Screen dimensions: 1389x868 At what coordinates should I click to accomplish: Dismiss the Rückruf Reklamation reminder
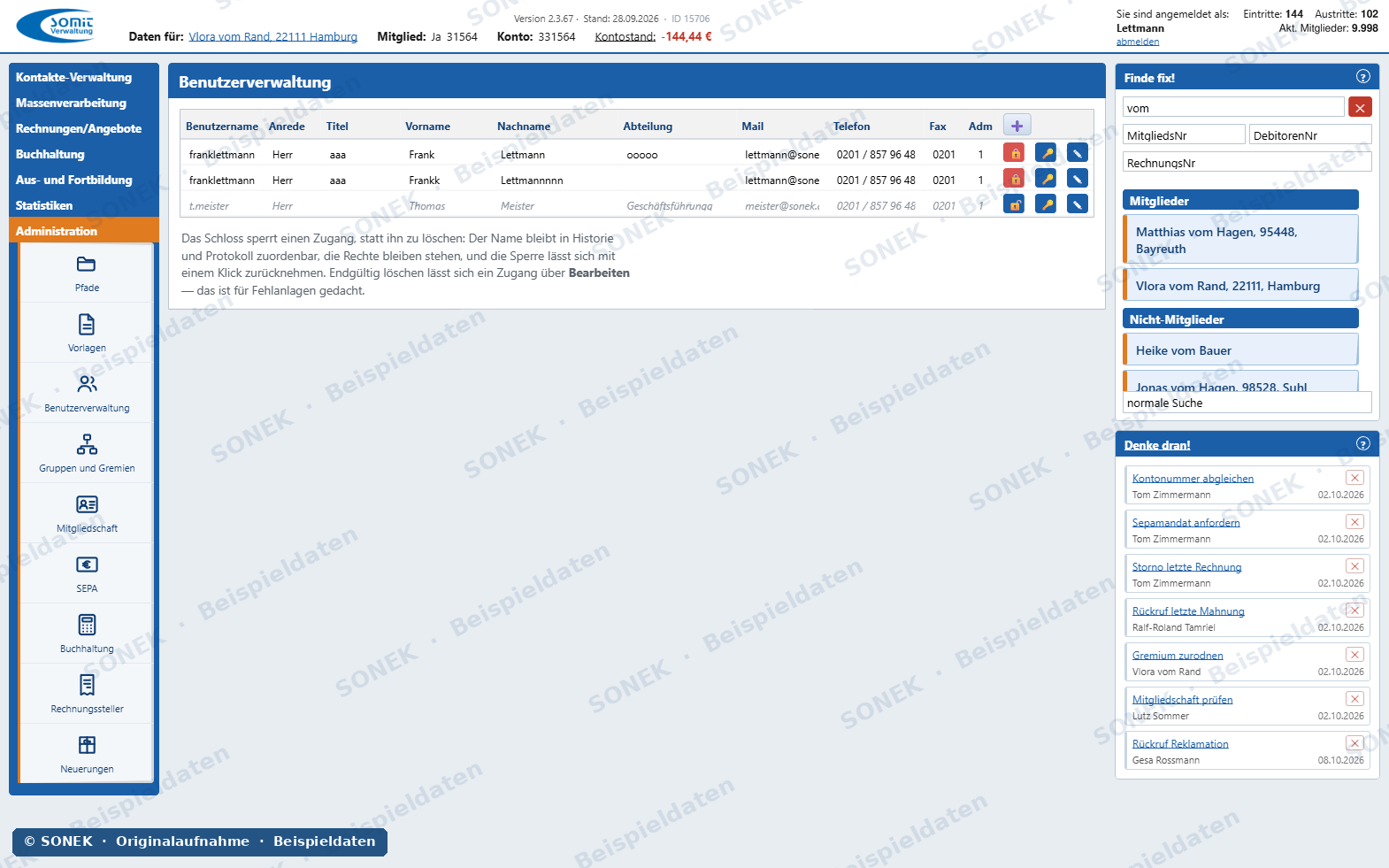(x=1354, y=743)
